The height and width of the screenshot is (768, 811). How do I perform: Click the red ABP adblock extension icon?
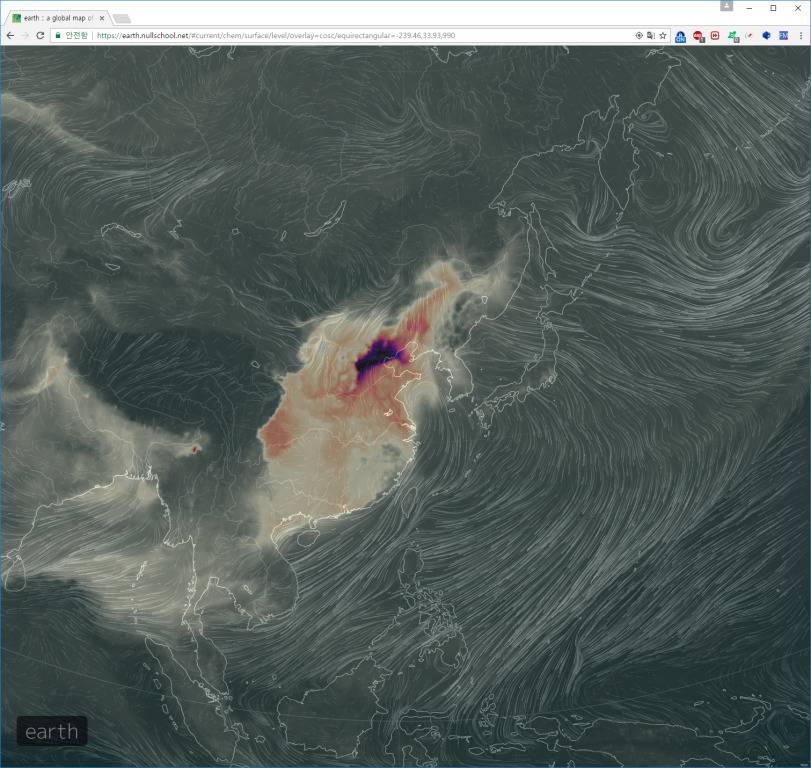(x=698, y=35)
